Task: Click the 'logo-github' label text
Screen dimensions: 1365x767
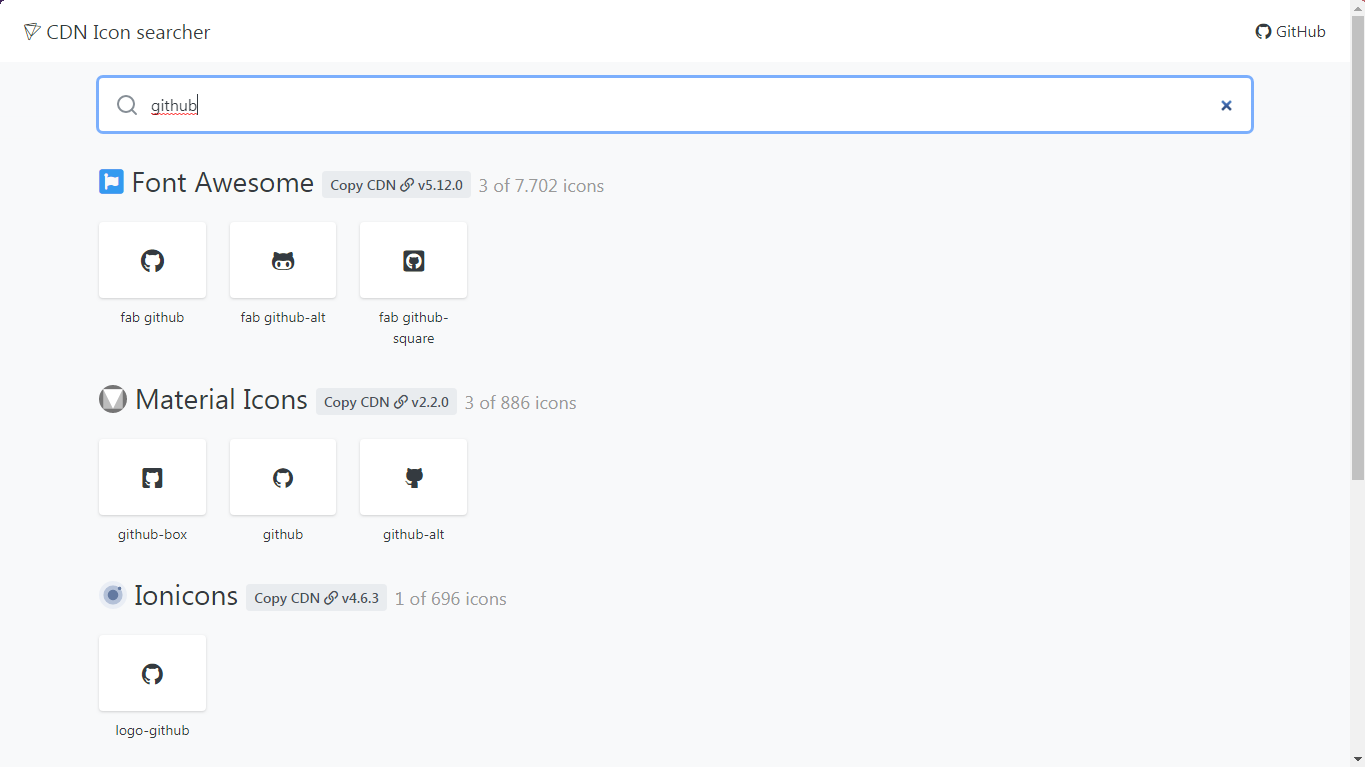Action: (152, 731)
